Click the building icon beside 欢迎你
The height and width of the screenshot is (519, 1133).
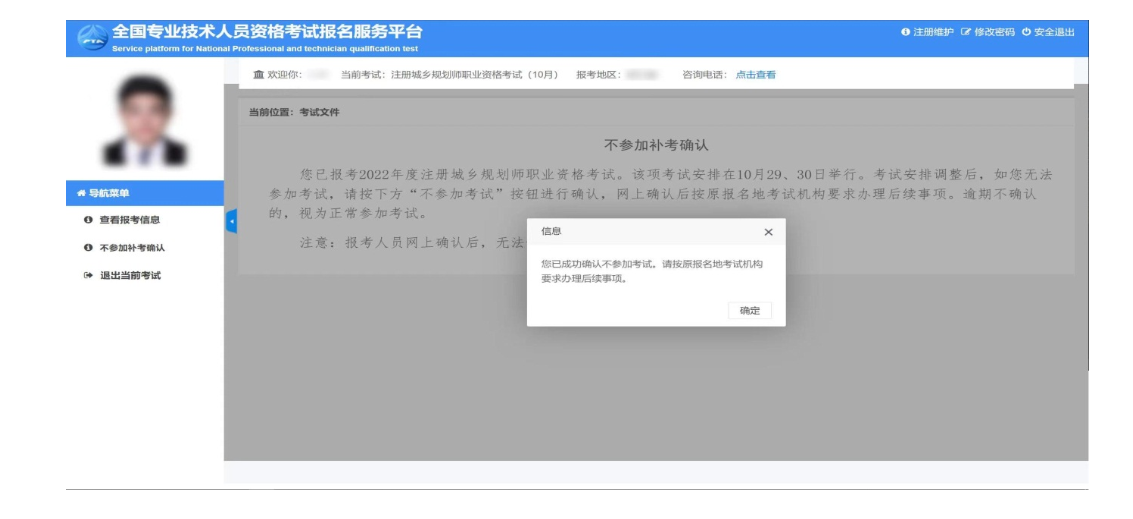[x=259, y=74]
